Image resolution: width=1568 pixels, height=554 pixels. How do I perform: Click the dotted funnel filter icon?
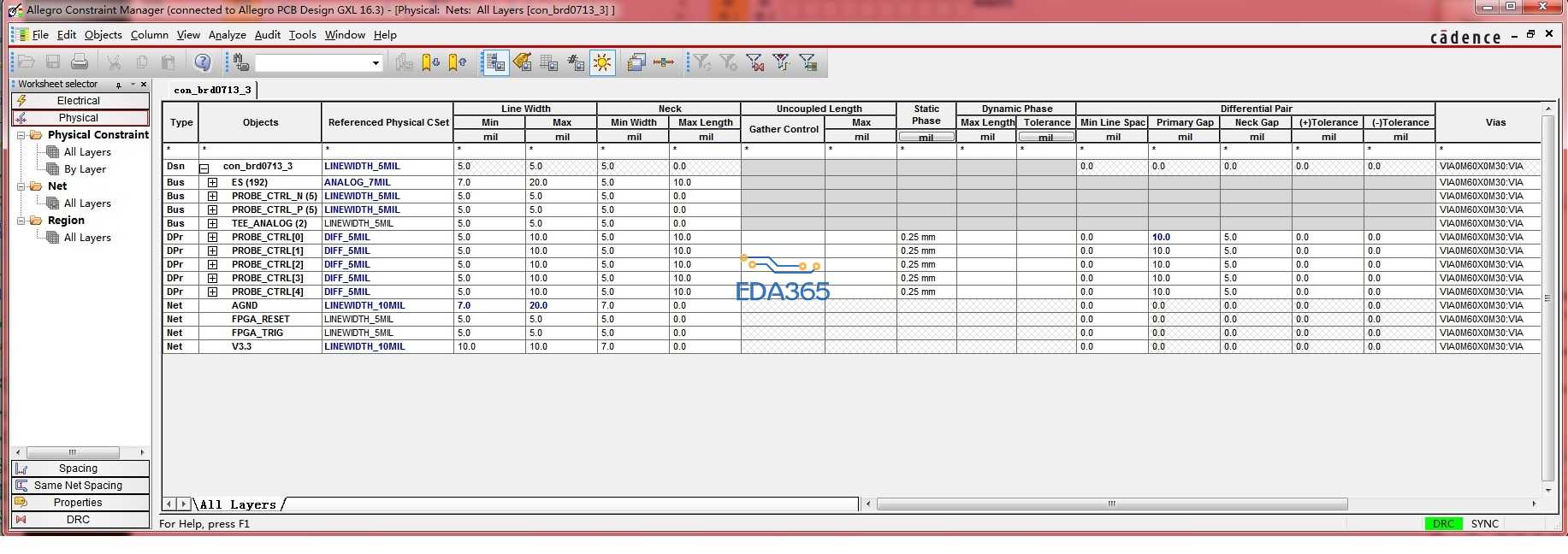(781, 62)
